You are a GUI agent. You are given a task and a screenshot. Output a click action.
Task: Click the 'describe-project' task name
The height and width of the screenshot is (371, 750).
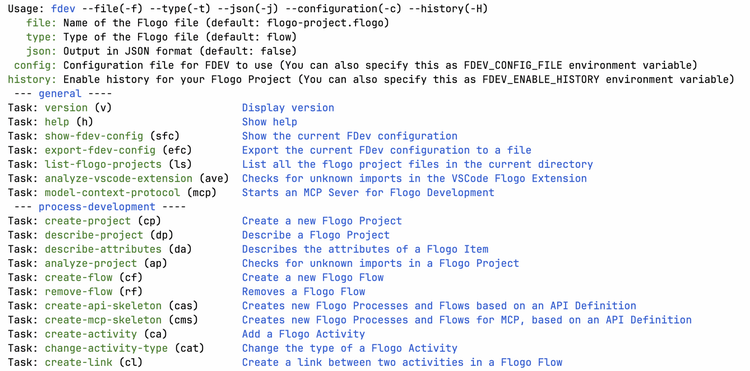point(94,235)
